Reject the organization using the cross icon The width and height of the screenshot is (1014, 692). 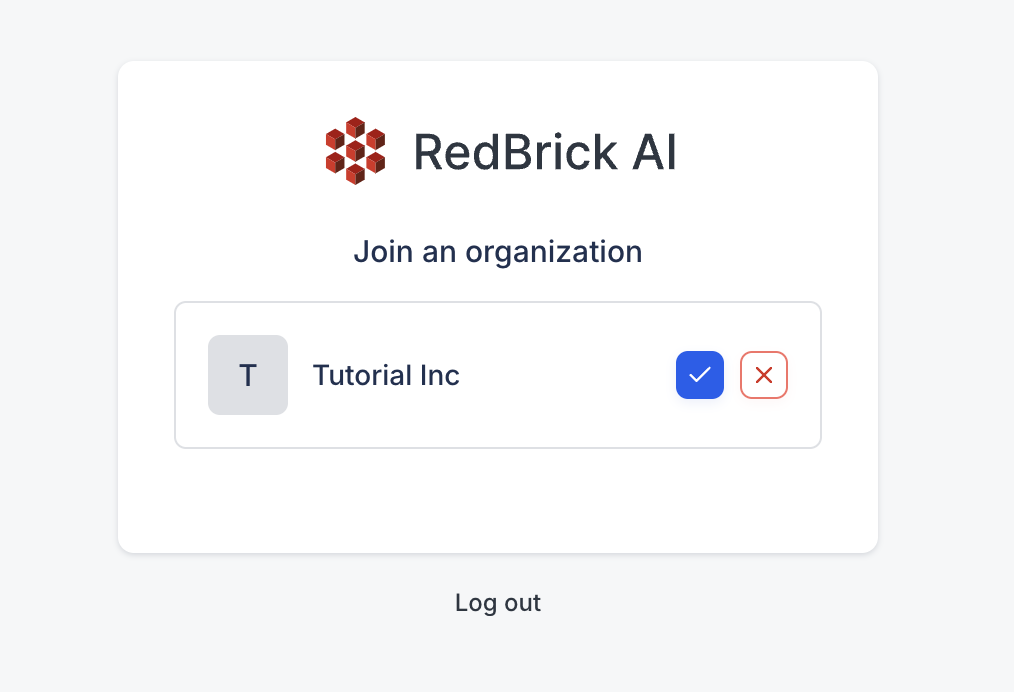[x=764, y=375]
